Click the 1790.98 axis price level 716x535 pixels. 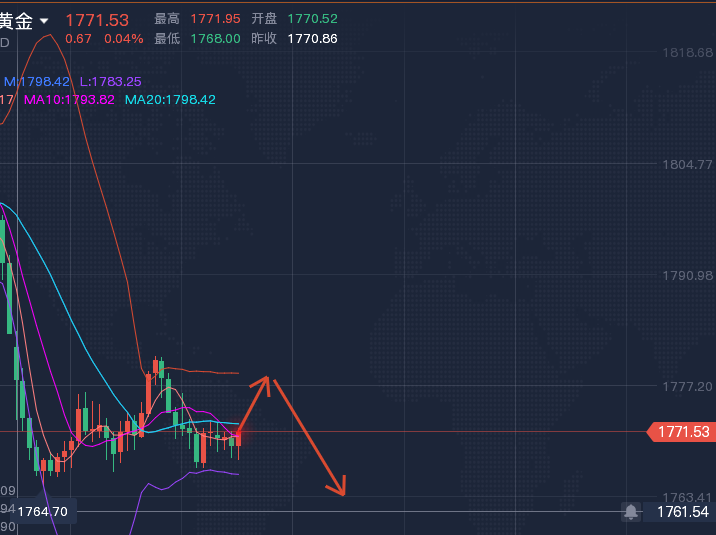687,276
